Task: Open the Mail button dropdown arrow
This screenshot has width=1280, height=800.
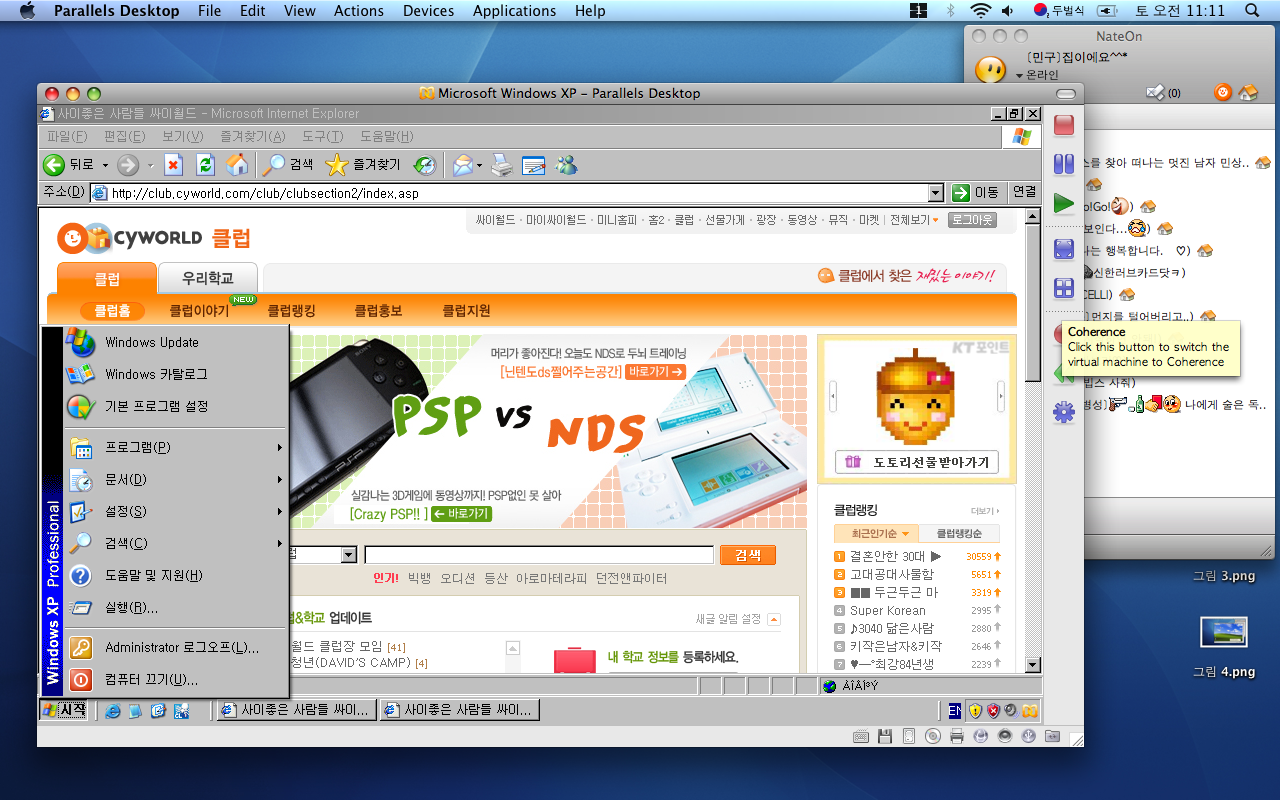Action: 480,165
